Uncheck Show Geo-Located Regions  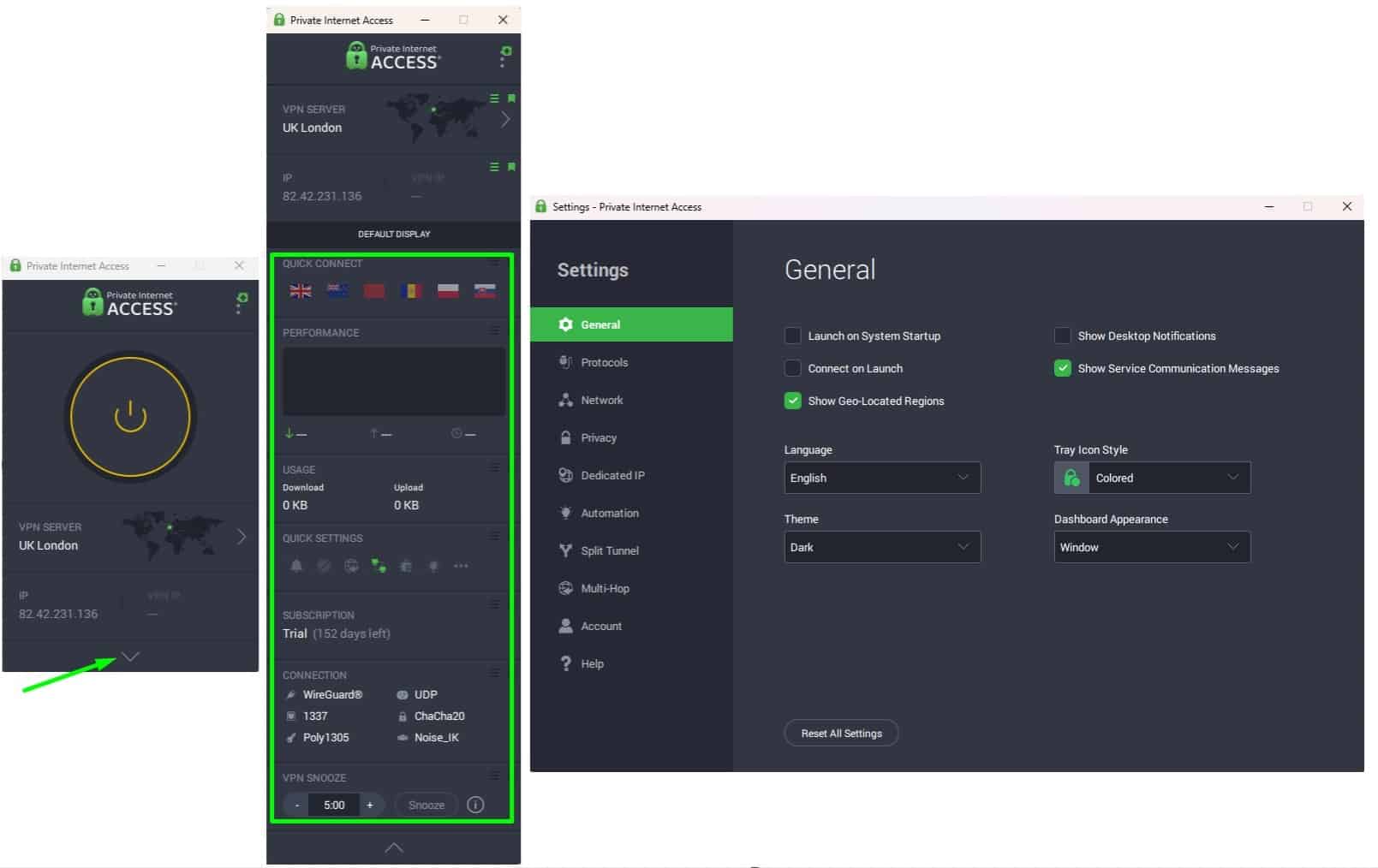click(x=793, y=401)
